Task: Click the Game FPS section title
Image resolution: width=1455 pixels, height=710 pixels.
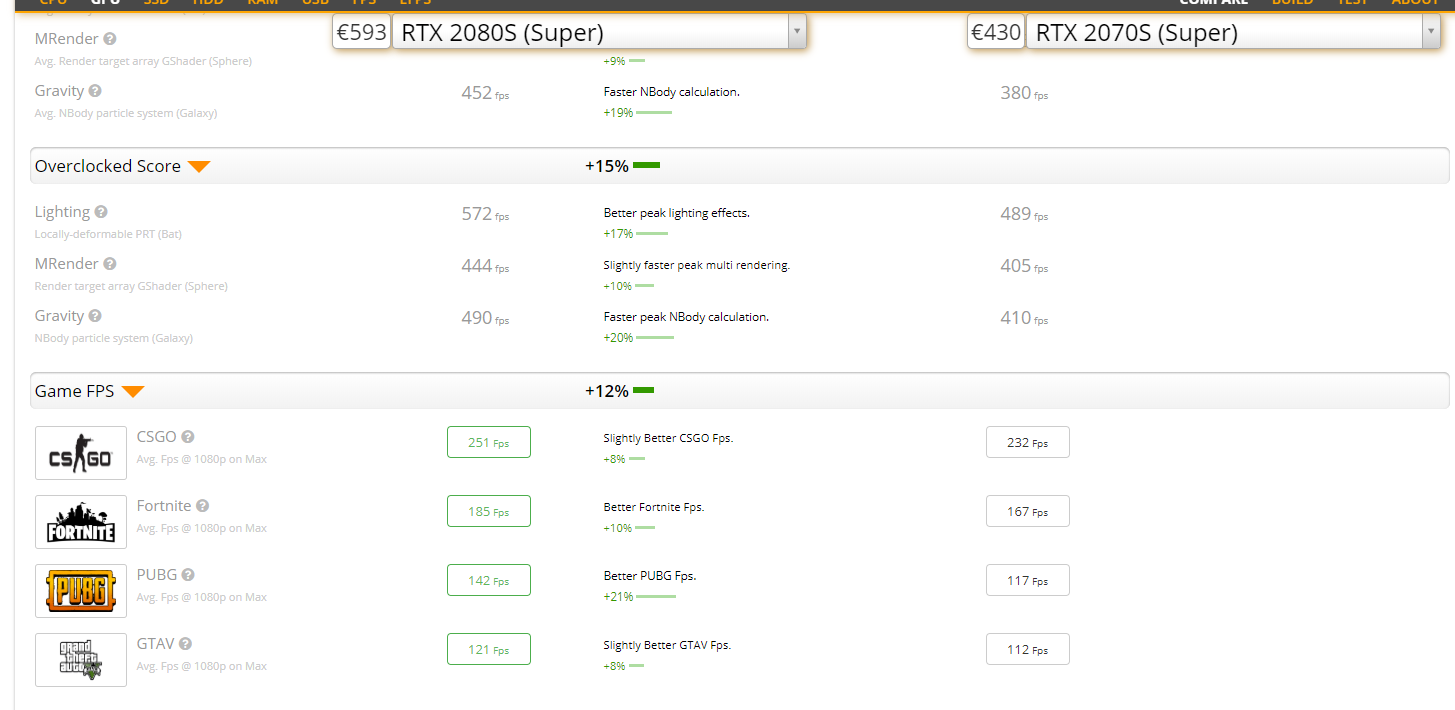Action: click(x=75, y=391)
